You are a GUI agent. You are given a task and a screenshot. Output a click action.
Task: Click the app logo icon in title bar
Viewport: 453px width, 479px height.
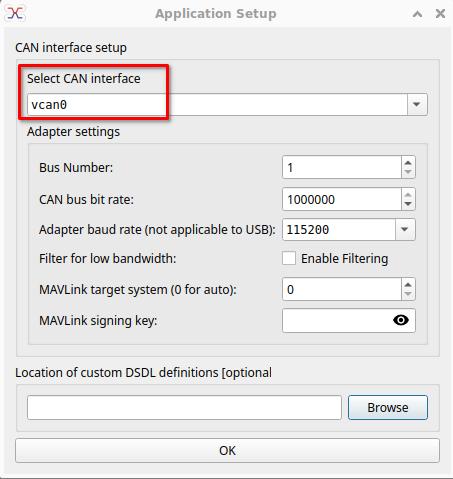[x=15, y=14]
